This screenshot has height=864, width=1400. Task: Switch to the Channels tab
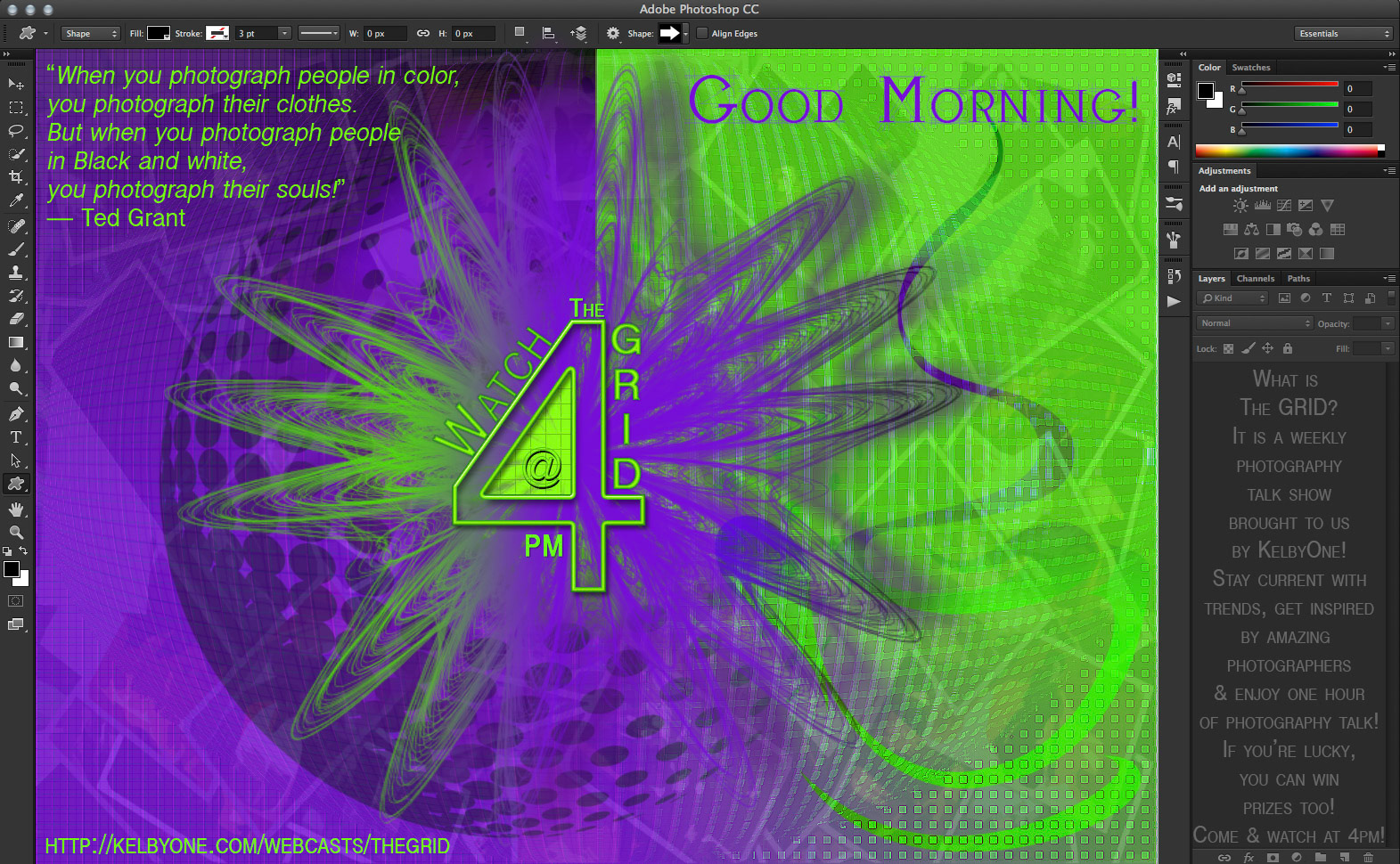(x=1256, y=279)
